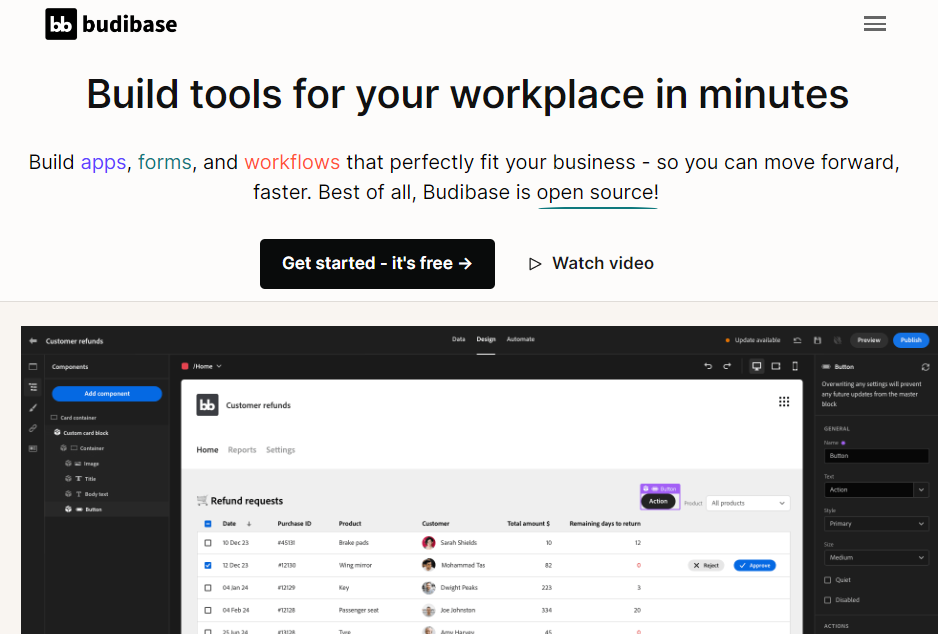Open the /Home screen dropdown
Screen dimensions: 938x634
207,366
